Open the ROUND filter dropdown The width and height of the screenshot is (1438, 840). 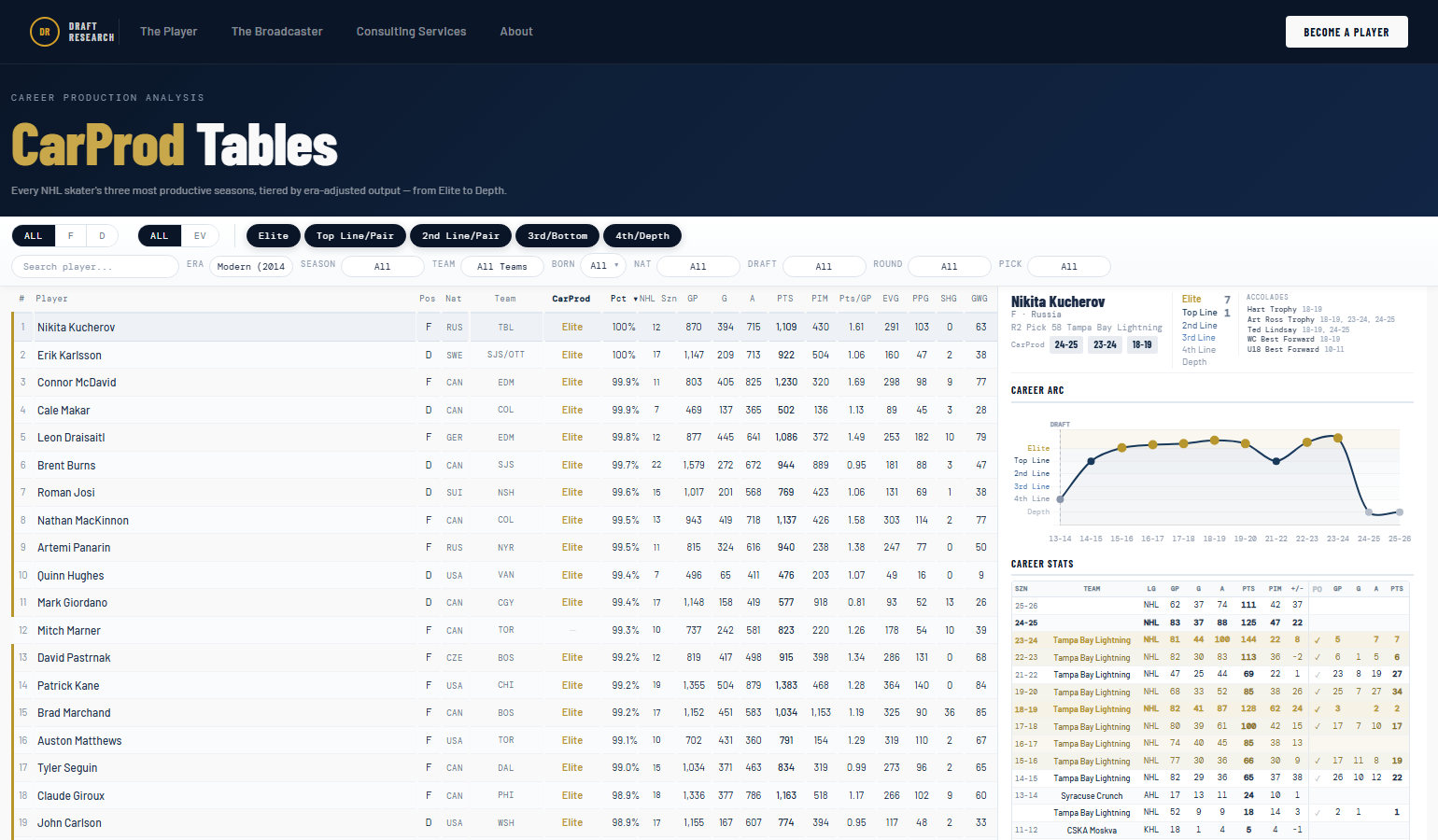pyautogui.click(x=949, y=267)
